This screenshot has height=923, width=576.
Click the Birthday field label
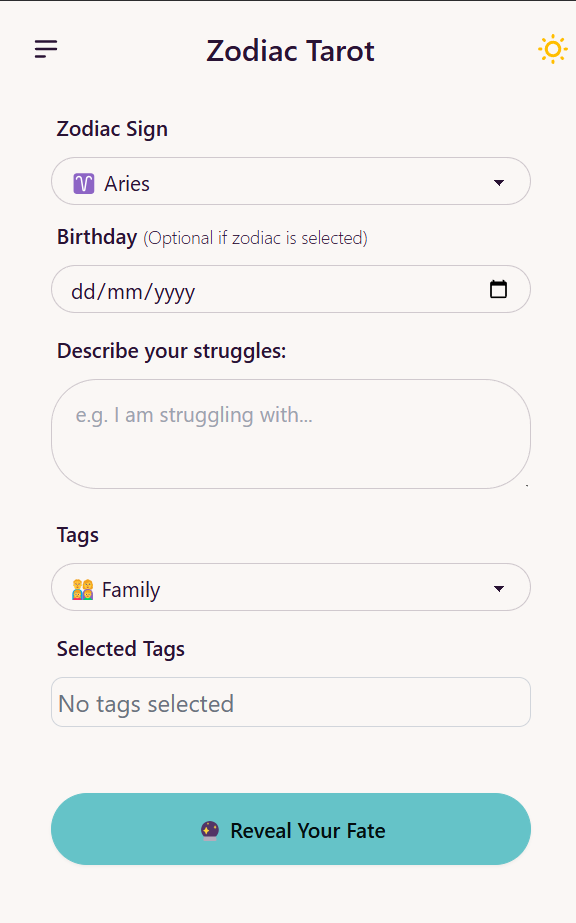click(x=97, y=237)
